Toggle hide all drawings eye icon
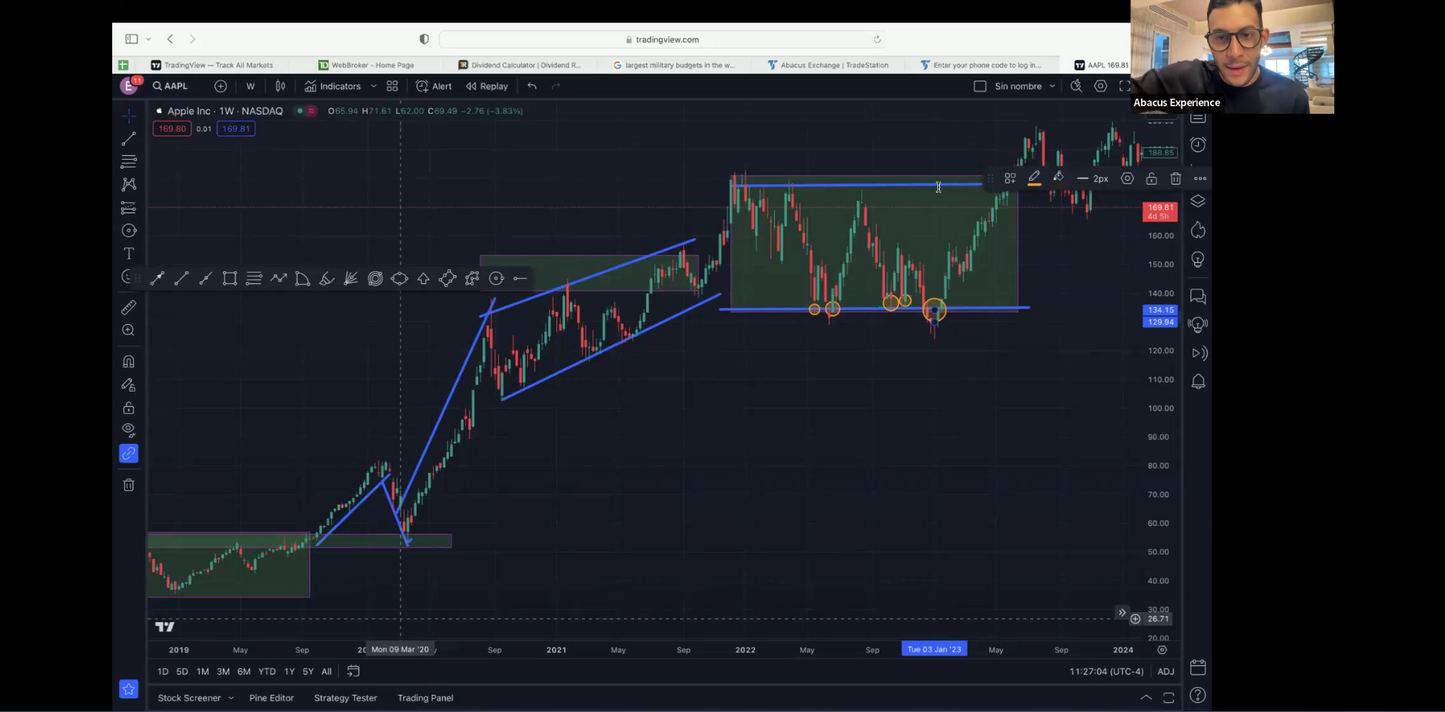The height and width of the screenshot is (712, 1445). click(129, 430)
